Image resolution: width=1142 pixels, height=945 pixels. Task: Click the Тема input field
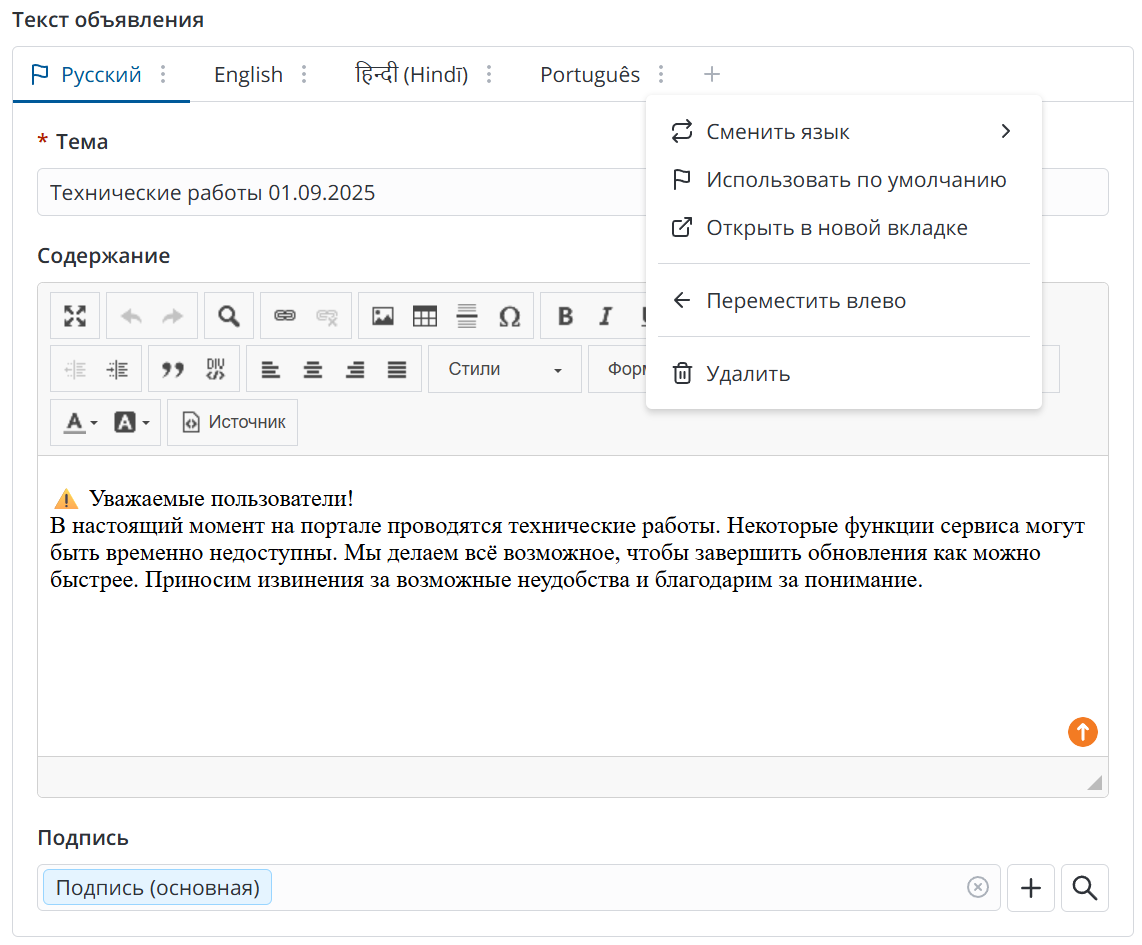coord(340,193)
